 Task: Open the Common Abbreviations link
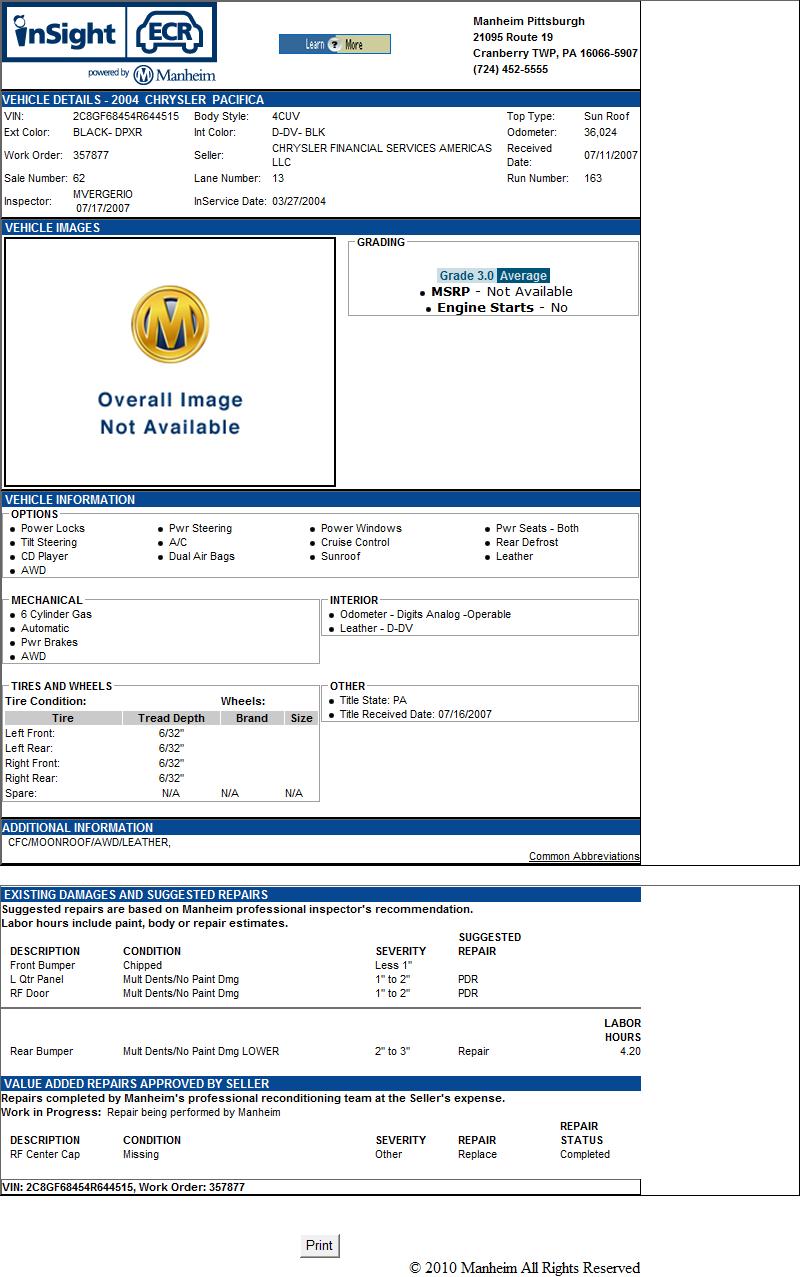pos(584,856)
